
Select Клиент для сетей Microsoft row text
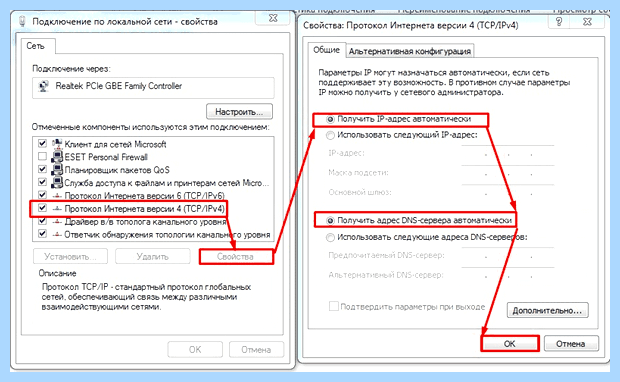(x=115, y=144)
